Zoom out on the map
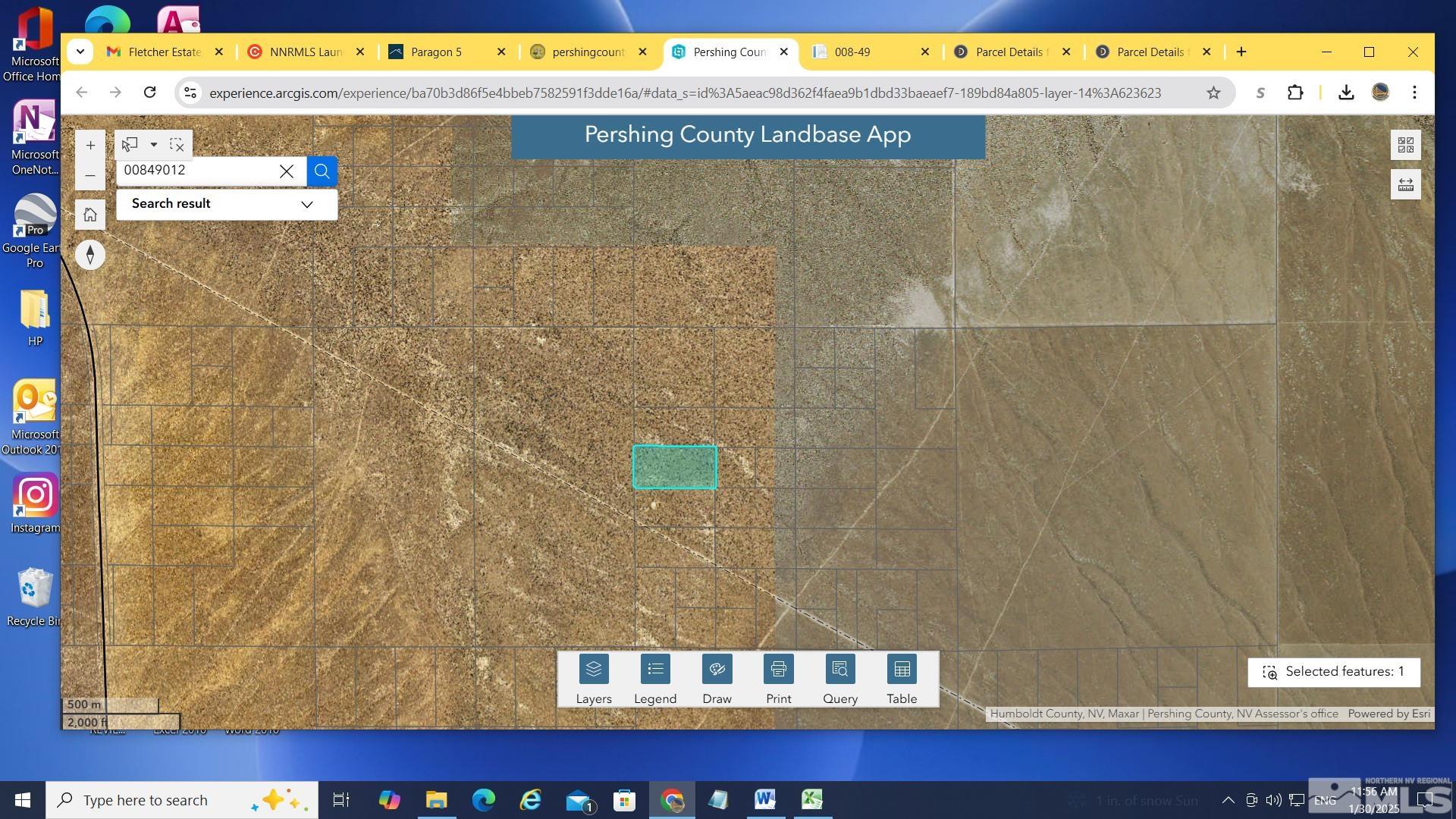This screenshot has width=1456, height=819. (90, 176)
